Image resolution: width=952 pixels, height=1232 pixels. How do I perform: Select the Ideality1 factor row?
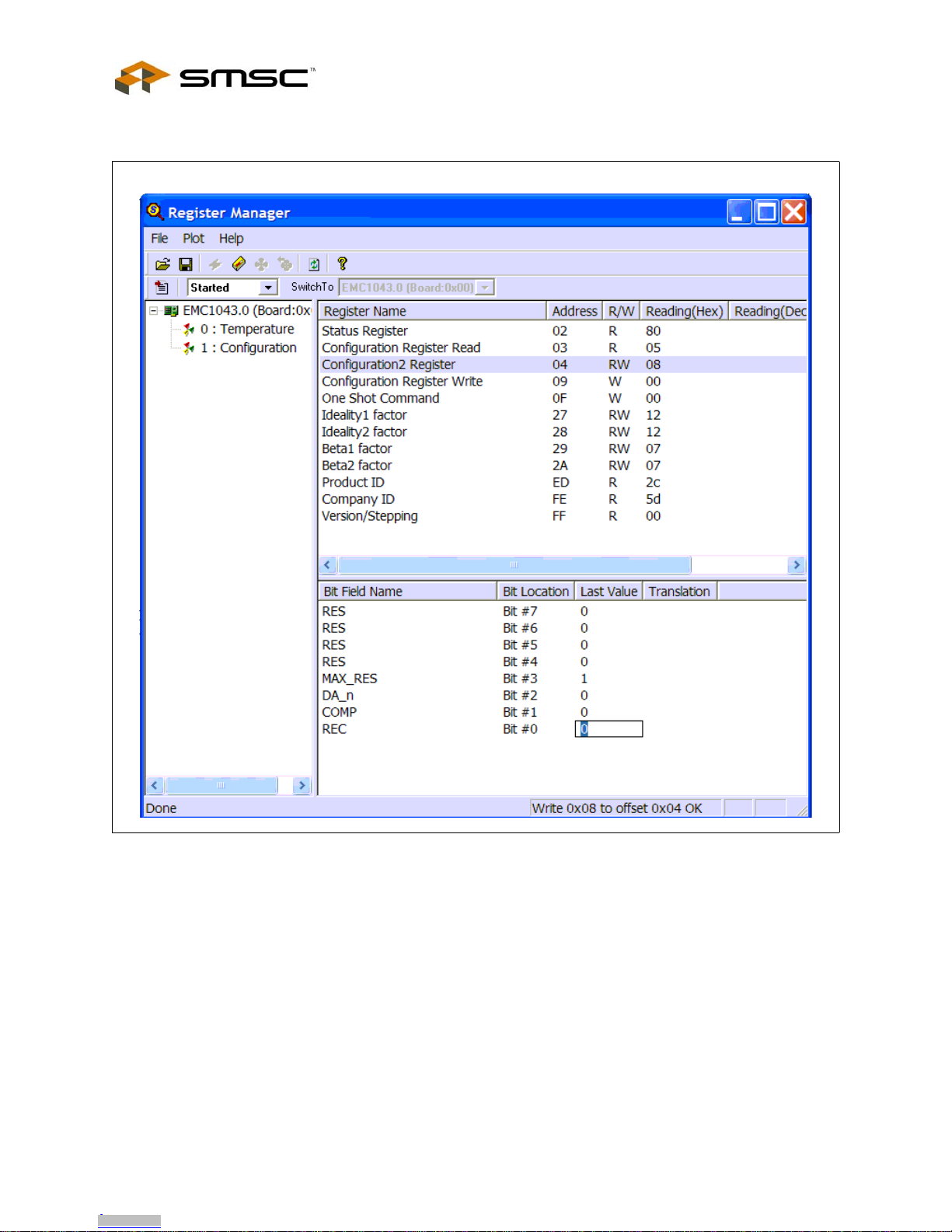(563, 415)
